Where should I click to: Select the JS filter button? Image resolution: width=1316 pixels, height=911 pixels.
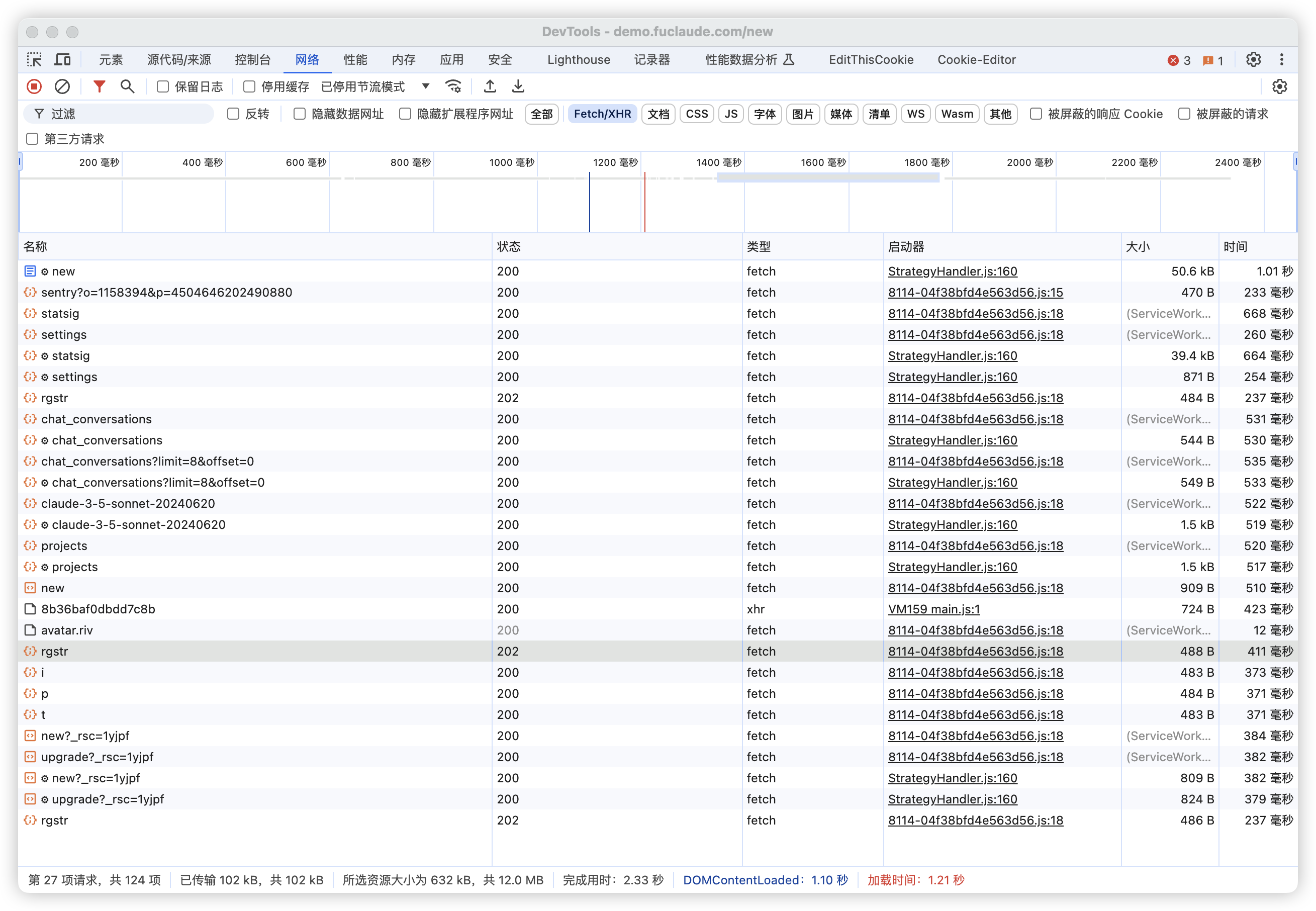[x=731, y=114]
